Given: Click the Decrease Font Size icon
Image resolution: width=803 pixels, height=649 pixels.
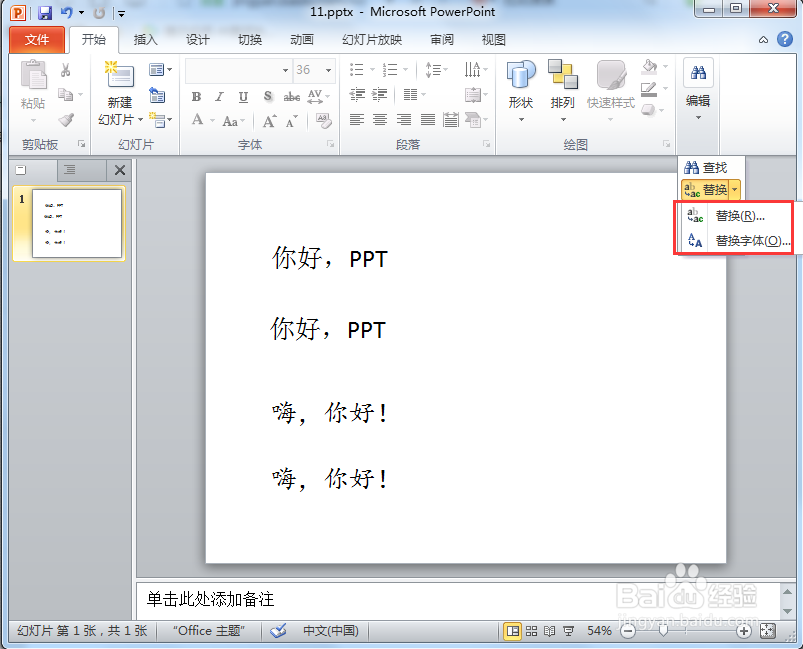Looking at the screenshot, I should pos(291,121).
